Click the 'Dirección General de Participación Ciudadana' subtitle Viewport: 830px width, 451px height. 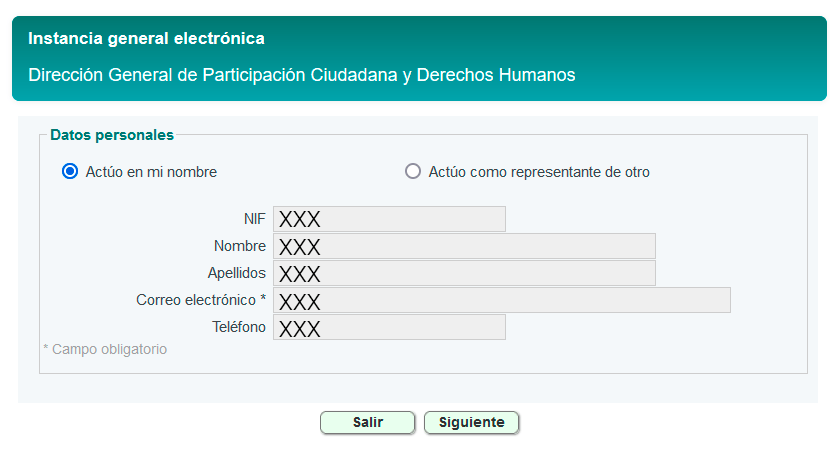pyautogui.click(x=302, y=75)
